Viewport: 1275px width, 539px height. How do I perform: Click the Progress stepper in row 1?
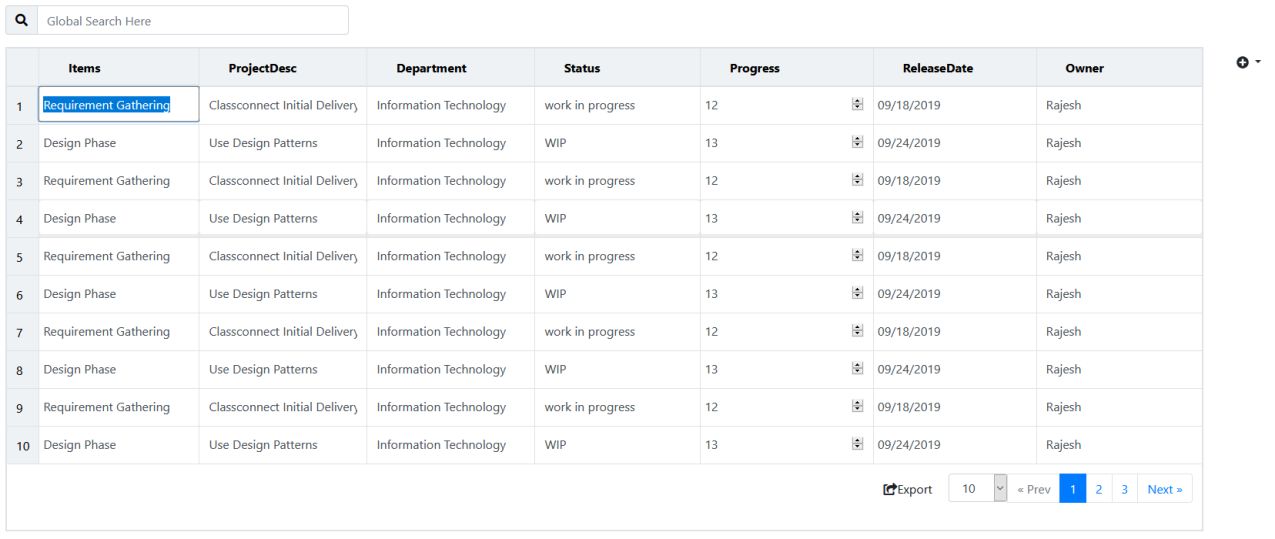[857, 105]
